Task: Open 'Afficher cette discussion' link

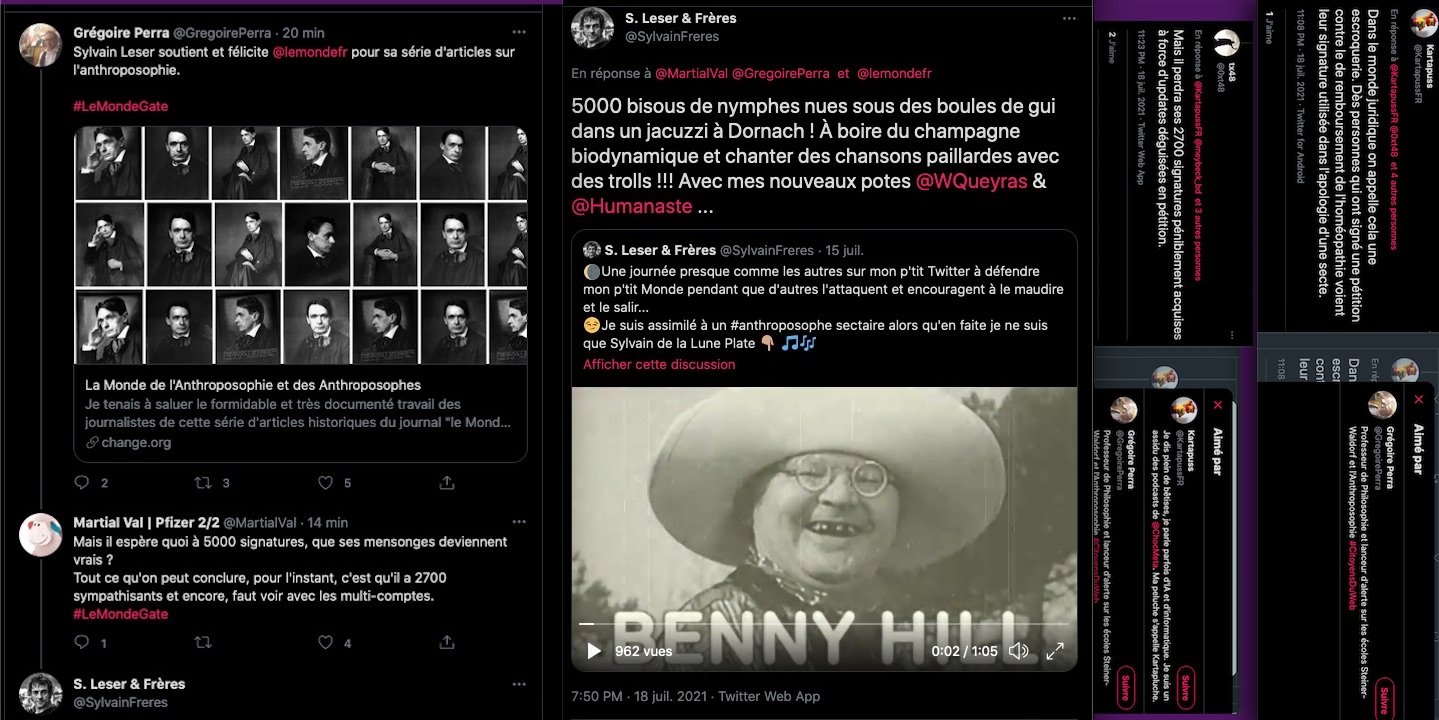Action: click(x=659, y=365)
